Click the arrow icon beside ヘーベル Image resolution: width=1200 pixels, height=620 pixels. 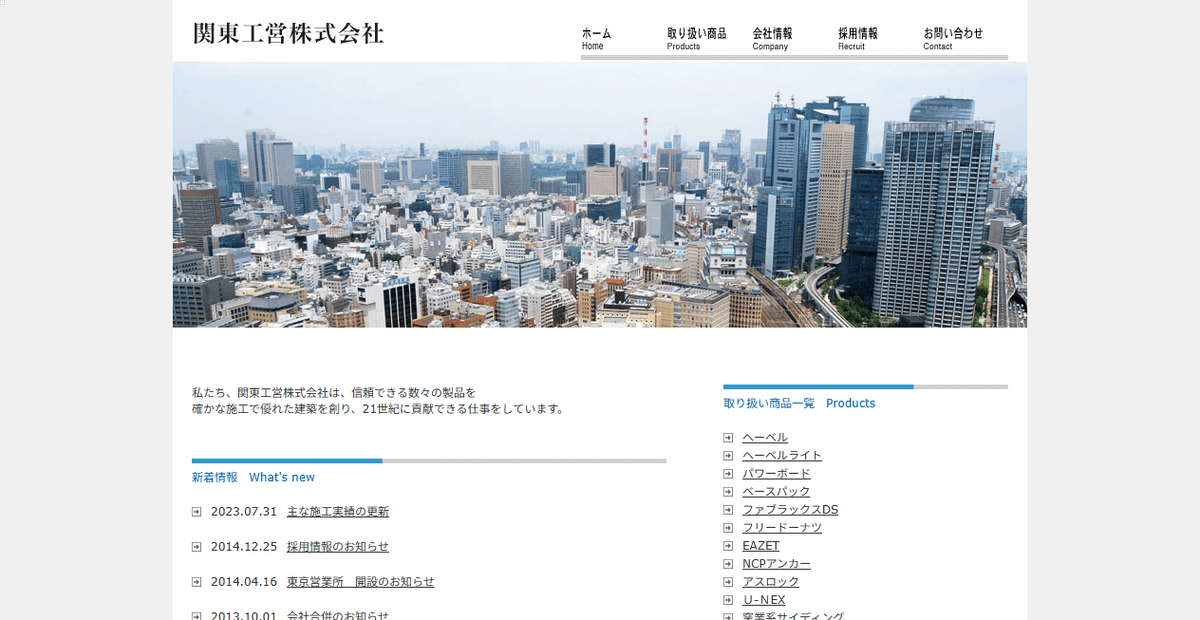[x=728, y=437]
